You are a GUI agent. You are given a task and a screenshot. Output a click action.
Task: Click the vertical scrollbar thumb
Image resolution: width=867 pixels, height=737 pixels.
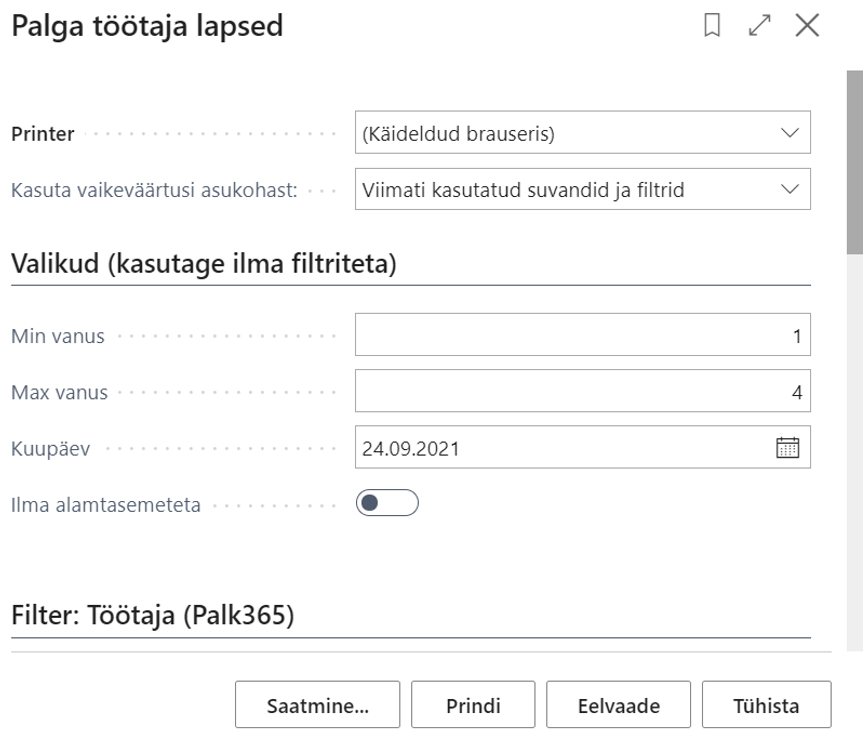855,162
